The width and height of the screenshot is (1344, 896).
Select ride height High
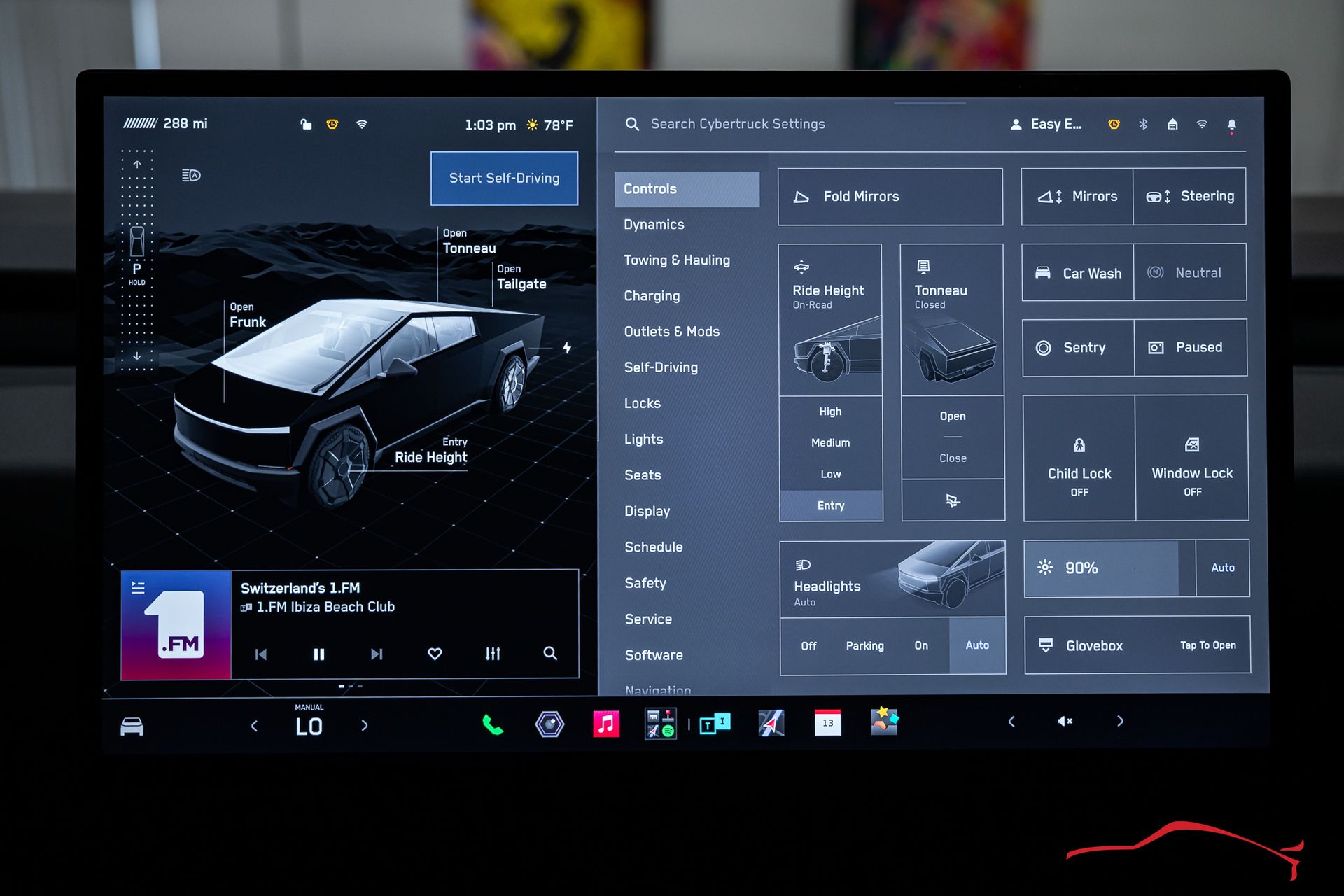pos(831,412)
